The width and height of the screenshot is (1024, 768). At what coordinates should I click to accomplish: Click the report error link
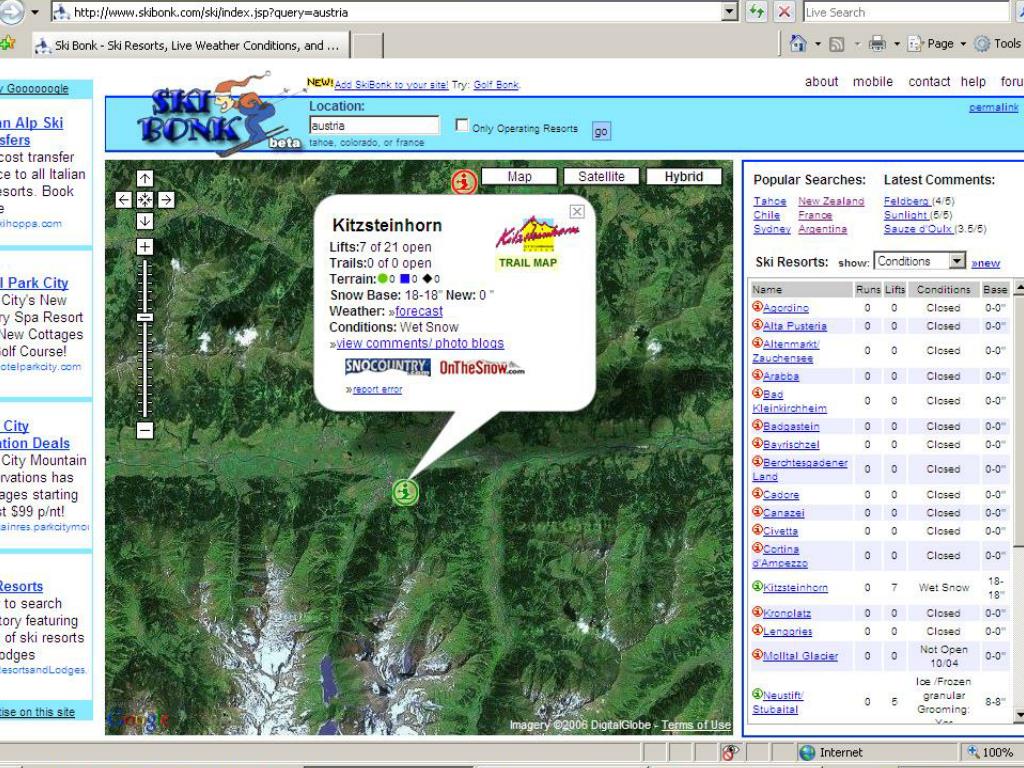[x=377, y=389]
